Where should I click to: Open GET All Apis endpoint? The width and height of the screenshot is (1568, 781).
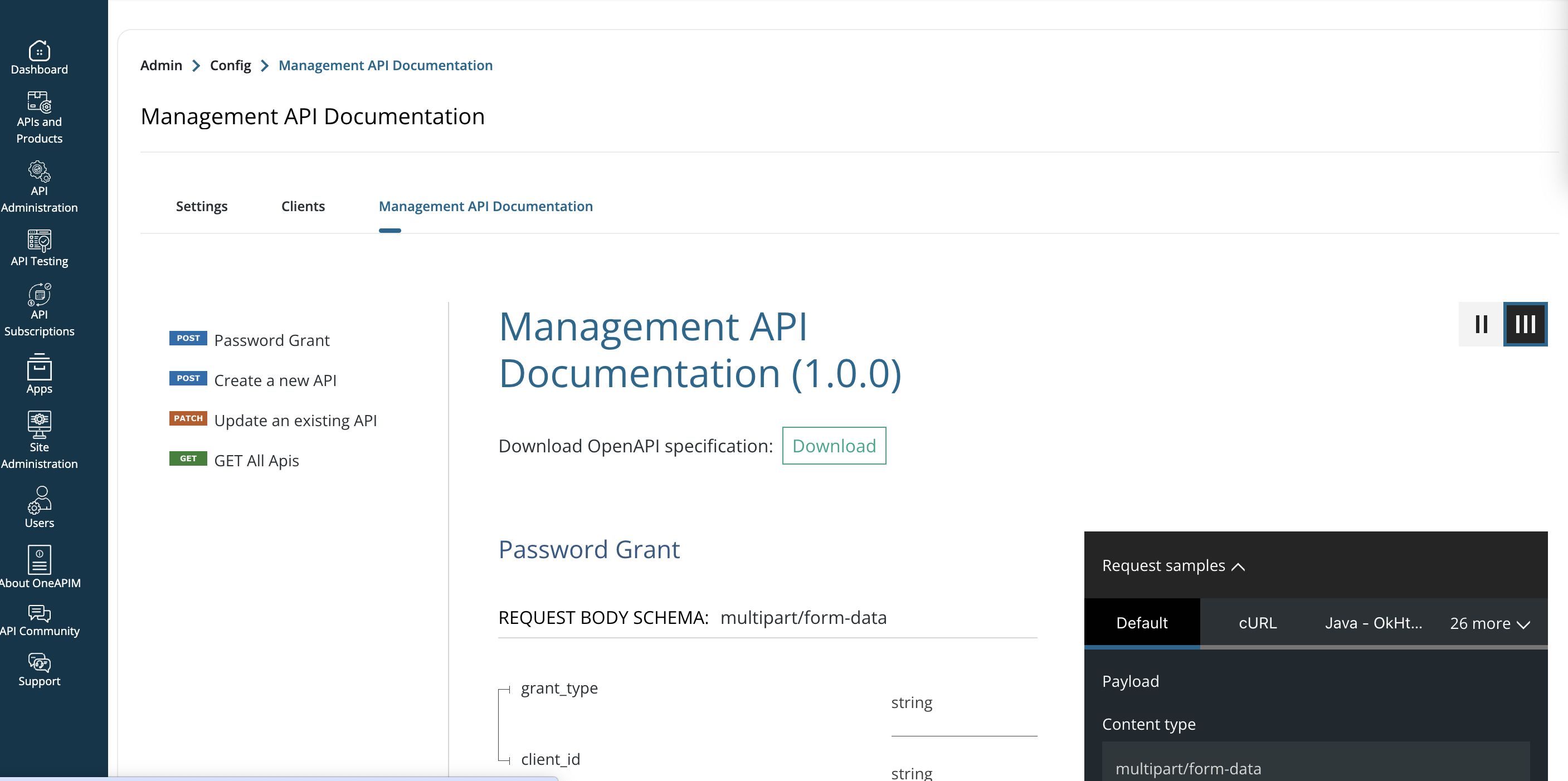(x=235, y=460)
